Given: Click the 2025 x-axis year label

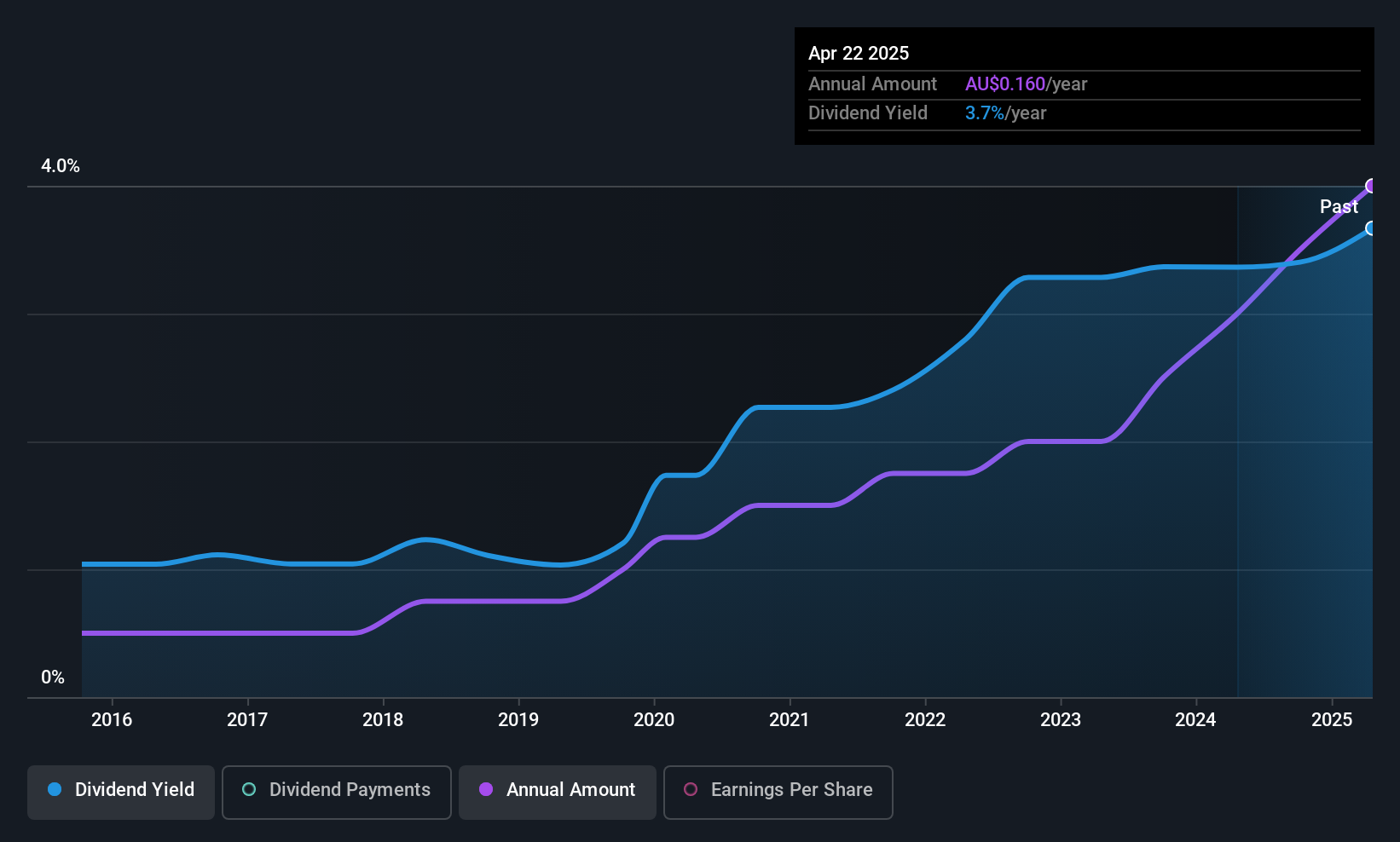Looking at the screenshot, I should click(x=1331, y=720).
